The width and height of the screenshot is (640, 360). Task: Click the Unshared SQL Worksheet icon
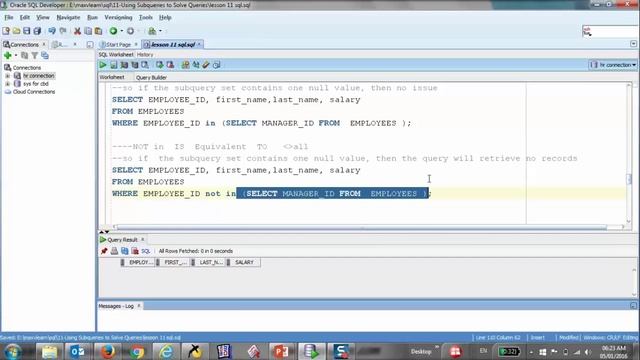point(185,65)
